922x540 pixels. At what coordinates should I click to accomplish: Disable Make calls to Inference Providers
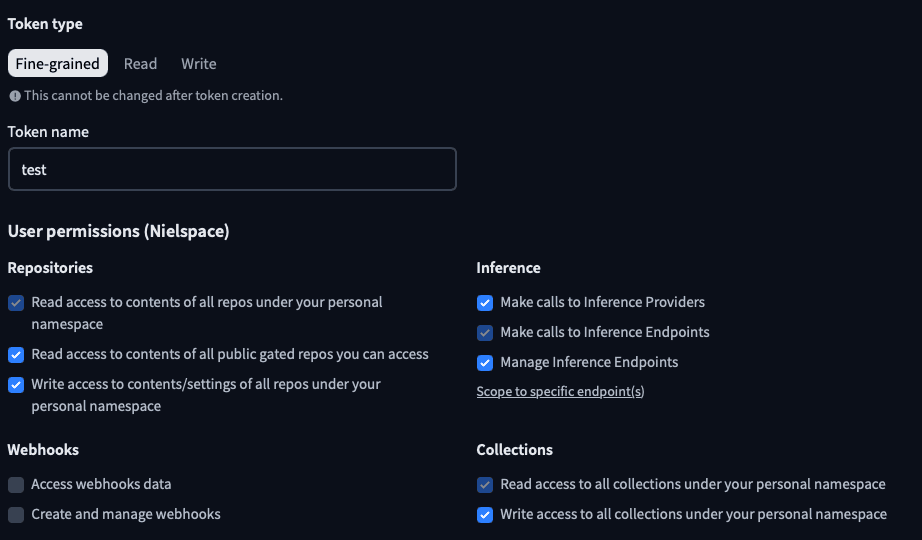tap(485, 303)
